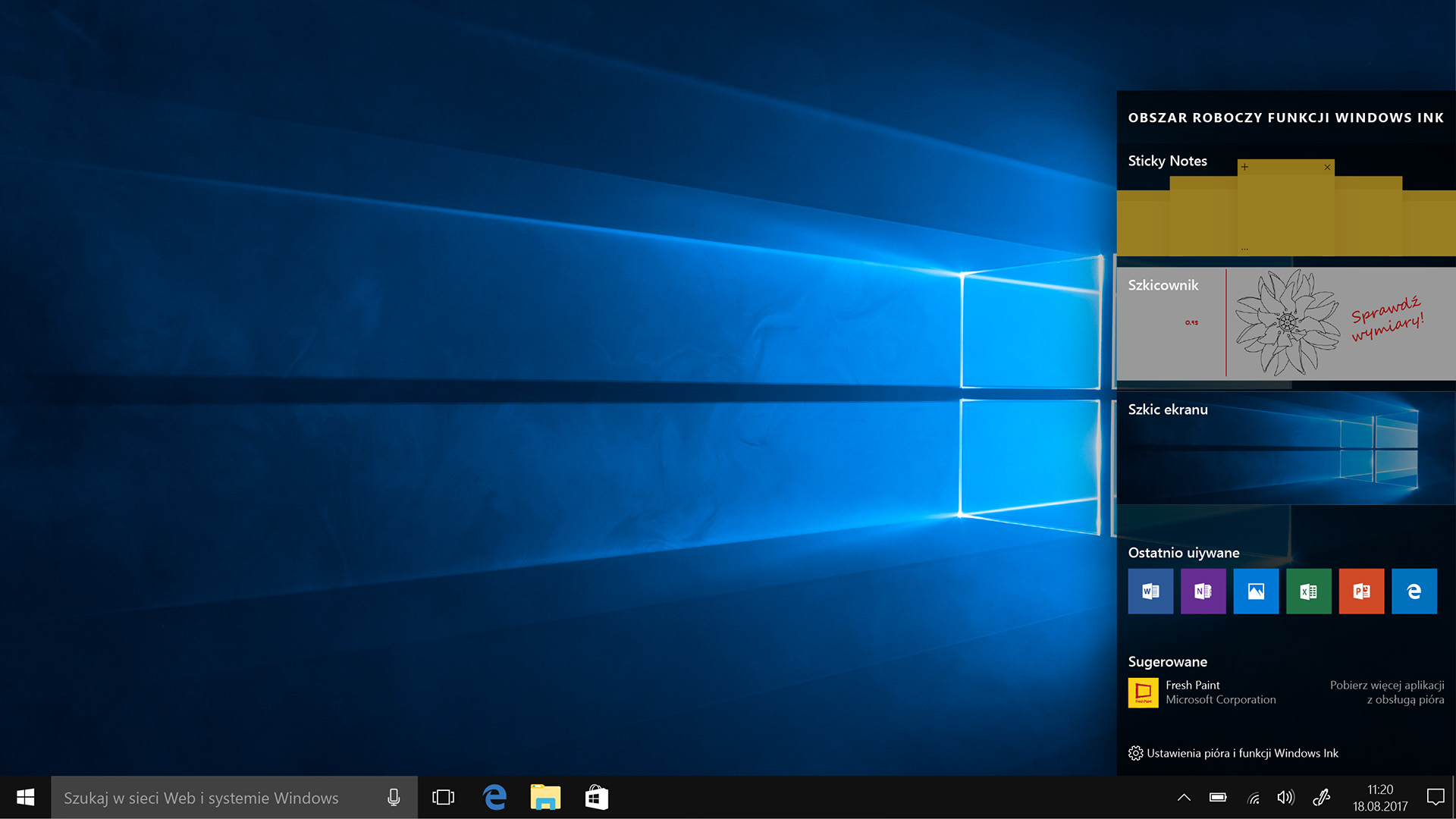Open the Szkicownik sketchpad tile
The width and height of the screenshot is (1456, 819).
coord(1286,324)
